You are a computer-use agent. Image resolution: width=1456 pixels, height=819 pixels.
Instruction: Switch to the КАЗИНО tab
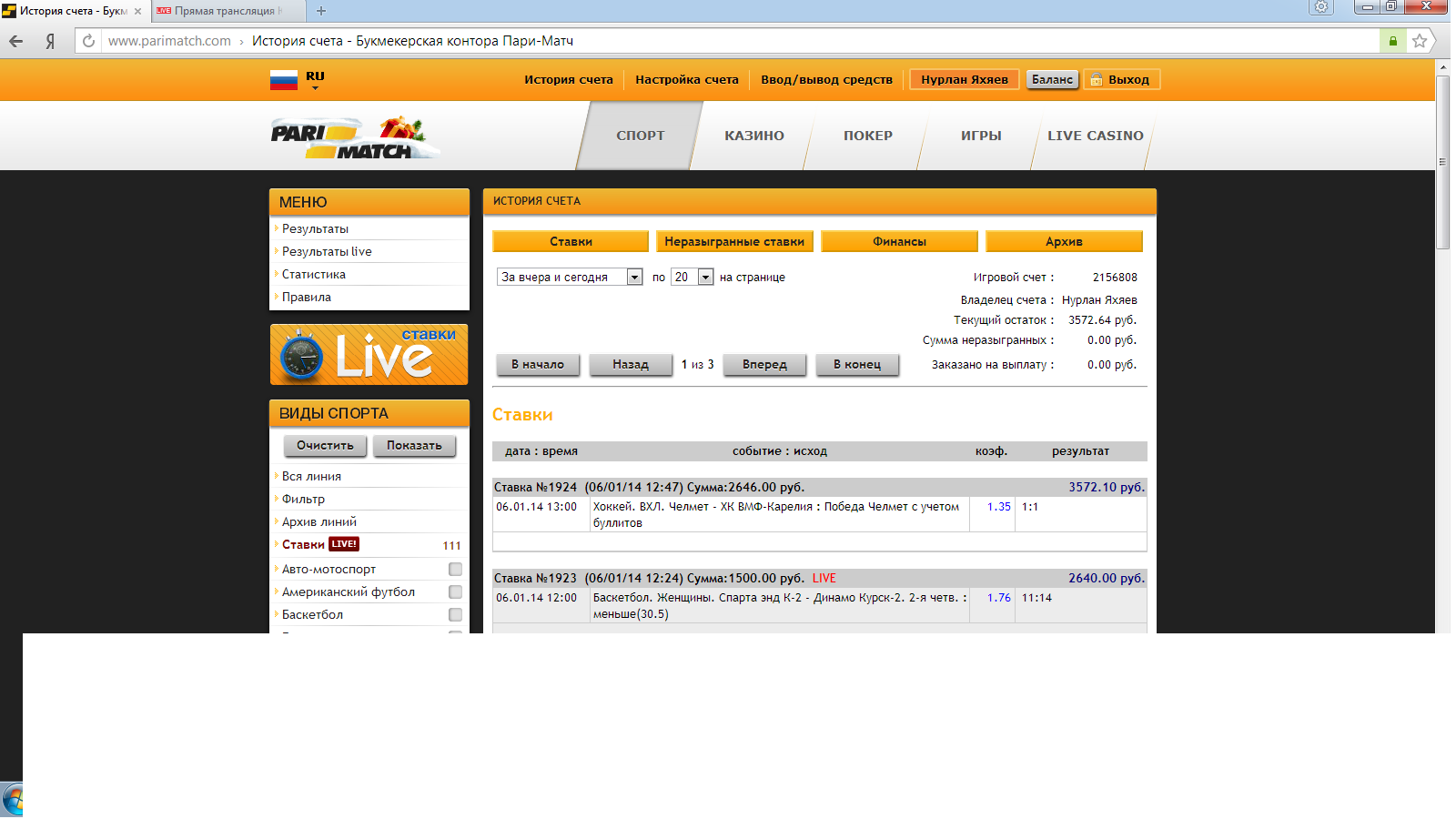tap(753, 136)
